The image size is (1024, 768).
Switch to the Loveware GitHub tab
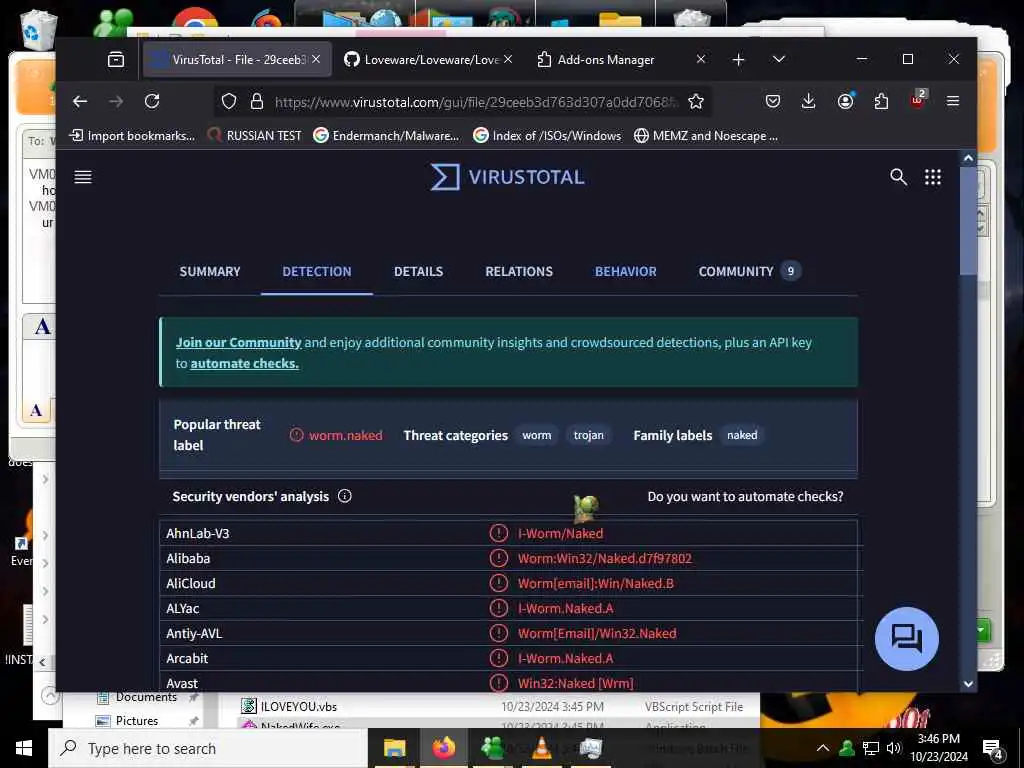coord(428,59)
